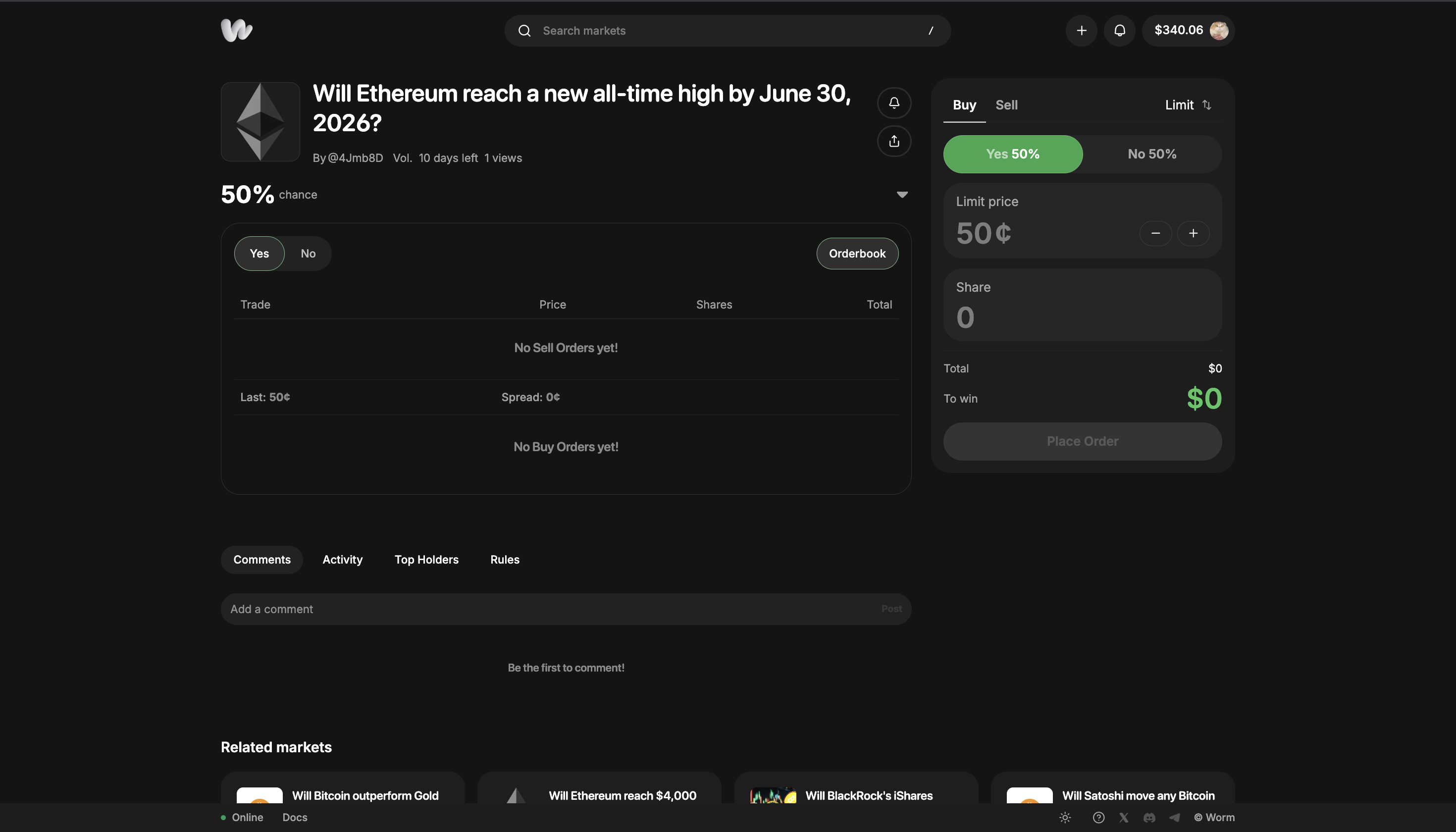Screen dimensions: 1456x832
Task: Post the comment with the Post button
Action: point(891,609)
